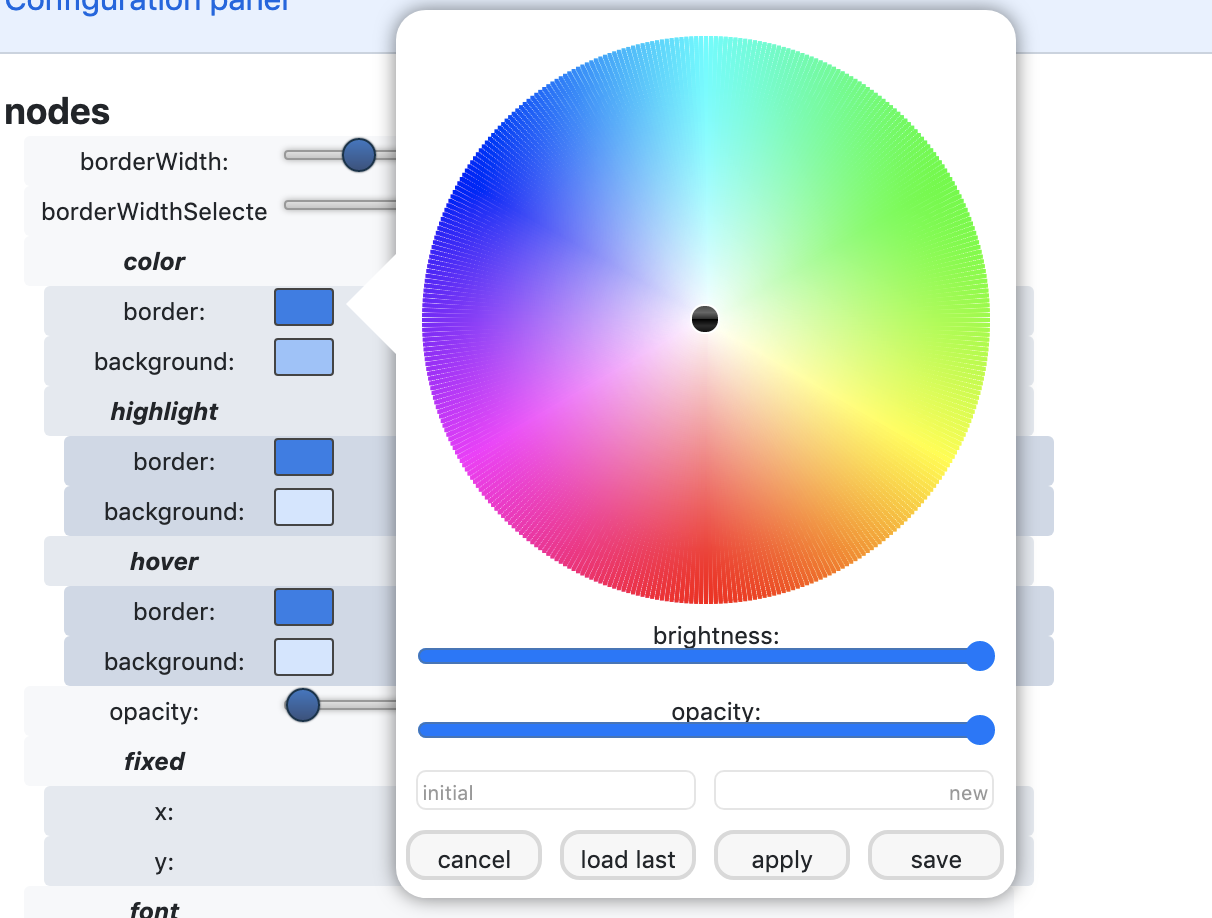Screen dimensions: 1212x918
Task: Click the new color input field
Action: pos(853,790)
